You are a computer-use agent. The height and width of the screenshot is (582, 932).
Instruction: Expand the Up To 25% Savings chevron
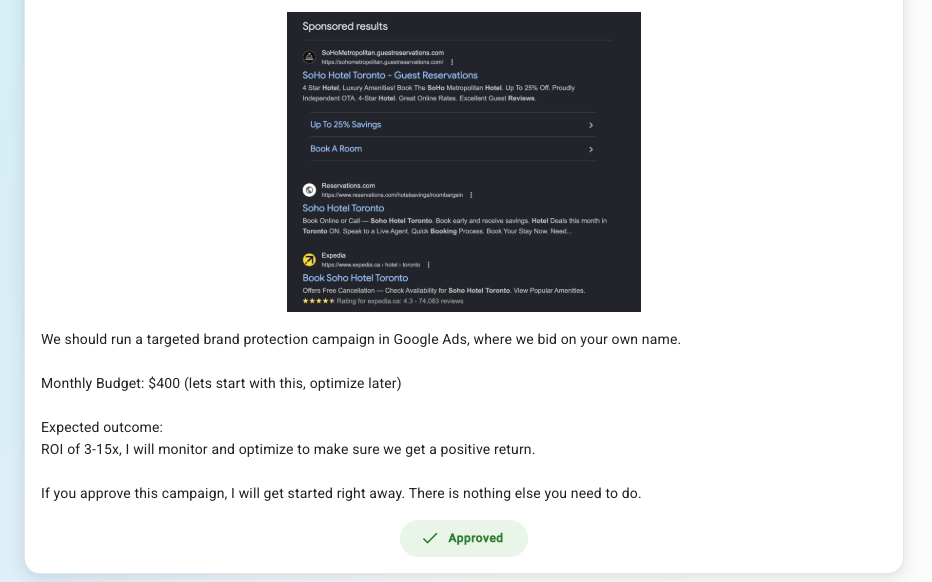click(591, 125)
